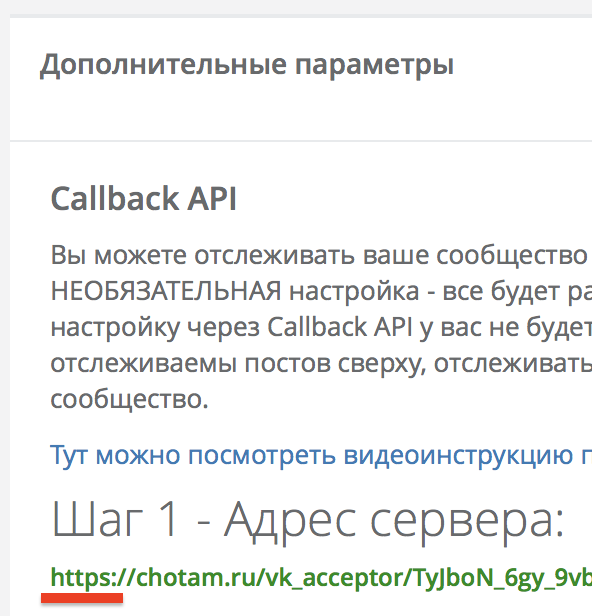Image resolution: width=592 pixels, height=616 pixels.
Task: Open the video instruction link starting "Тут можно посмотреть"
Action: coord(321,456)
